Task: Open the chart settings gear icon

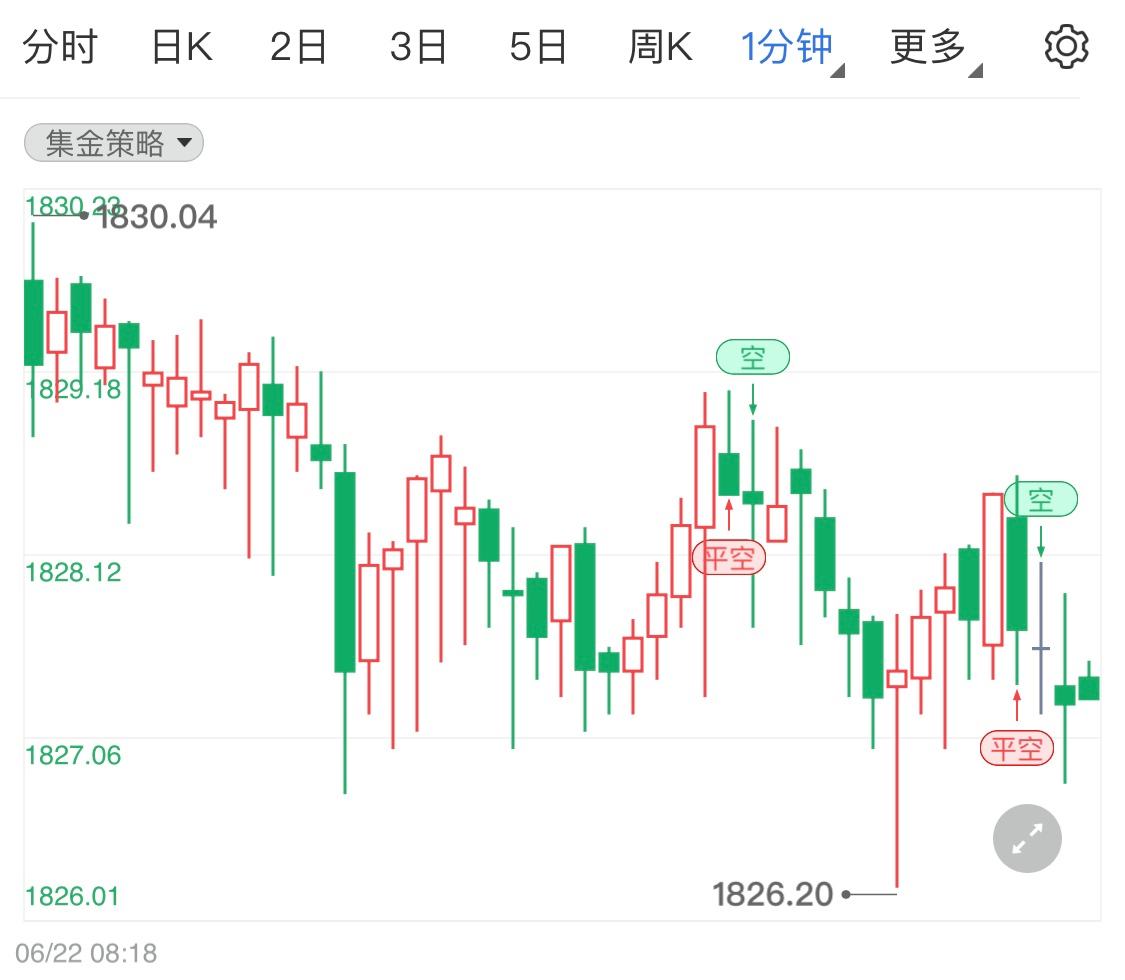Action: 1066,44
